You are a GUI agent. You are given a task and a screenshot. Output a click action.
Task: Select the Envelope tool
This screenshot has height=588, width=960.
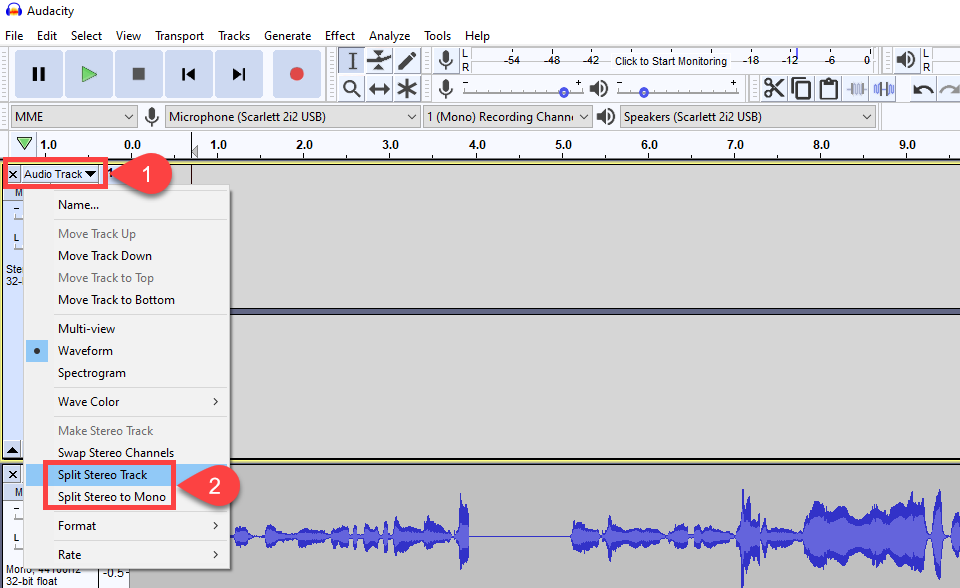pyautogui.click(x=379, y=60)
